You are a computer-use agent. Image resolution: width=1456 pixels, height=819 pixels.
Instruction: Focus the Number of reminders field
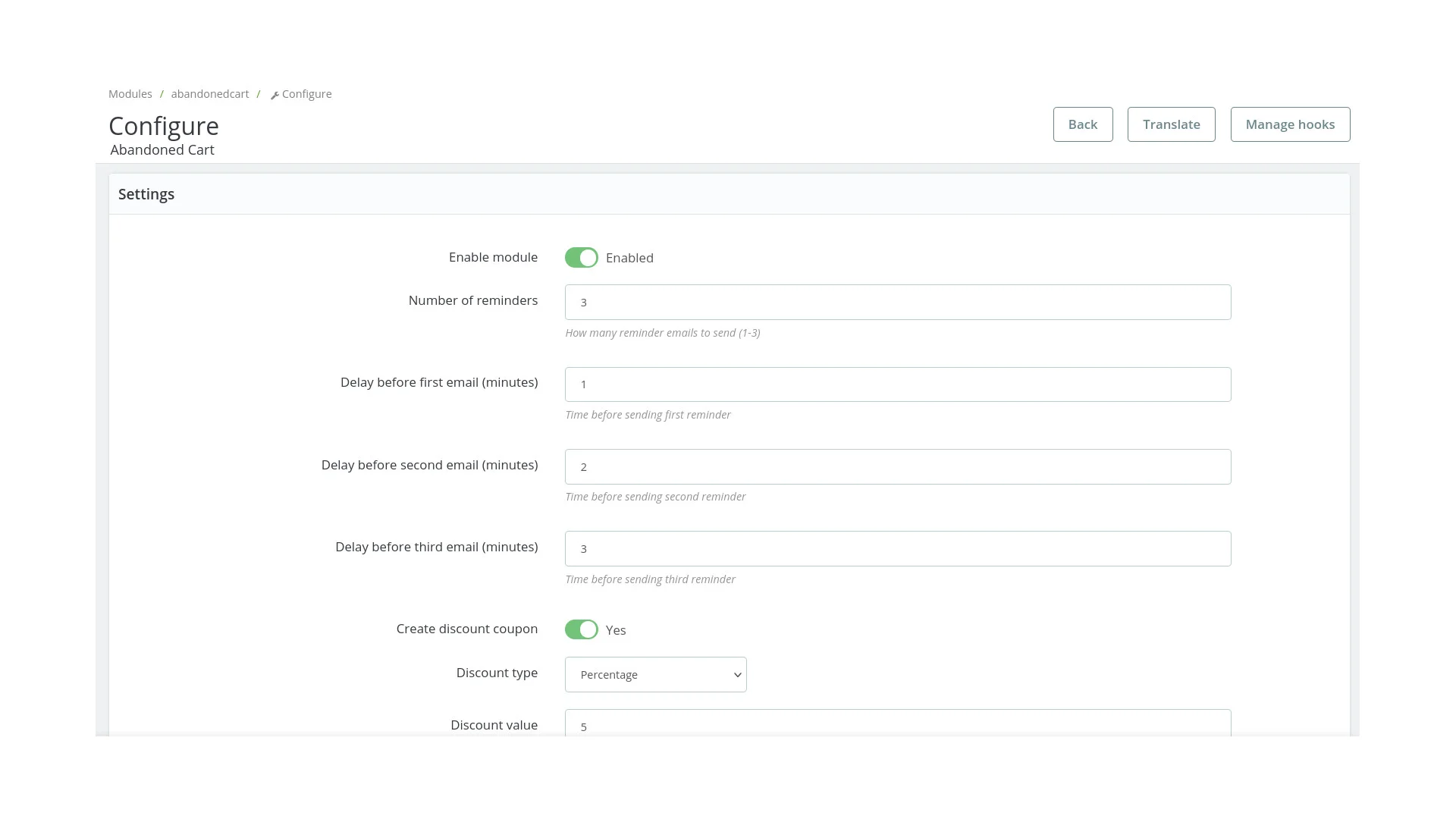click(897, 302)
